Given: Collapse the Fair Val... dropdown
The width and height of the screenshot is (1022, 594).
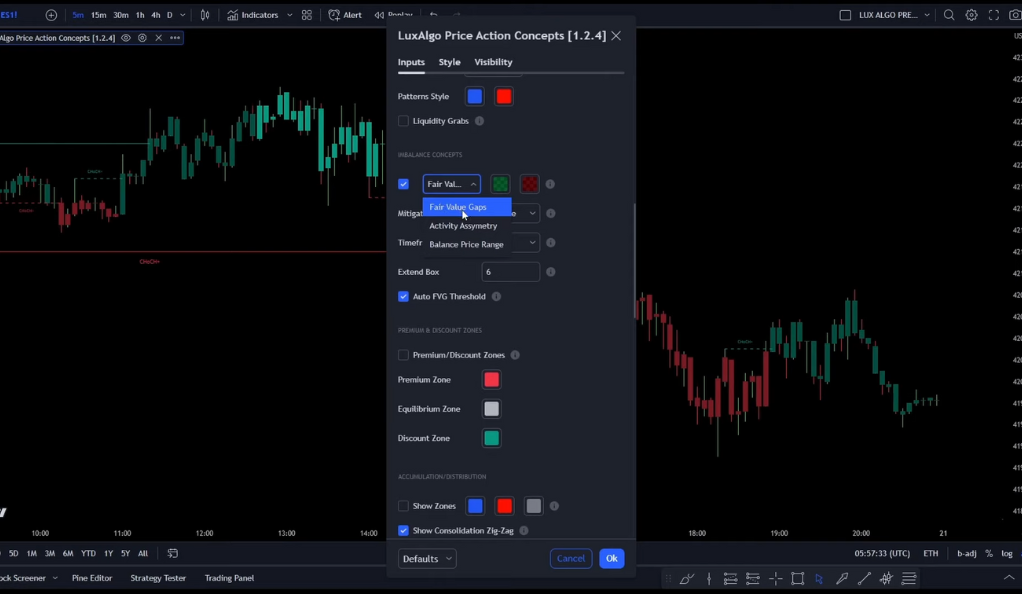Looking at the screenshot, I should (452, 185).
